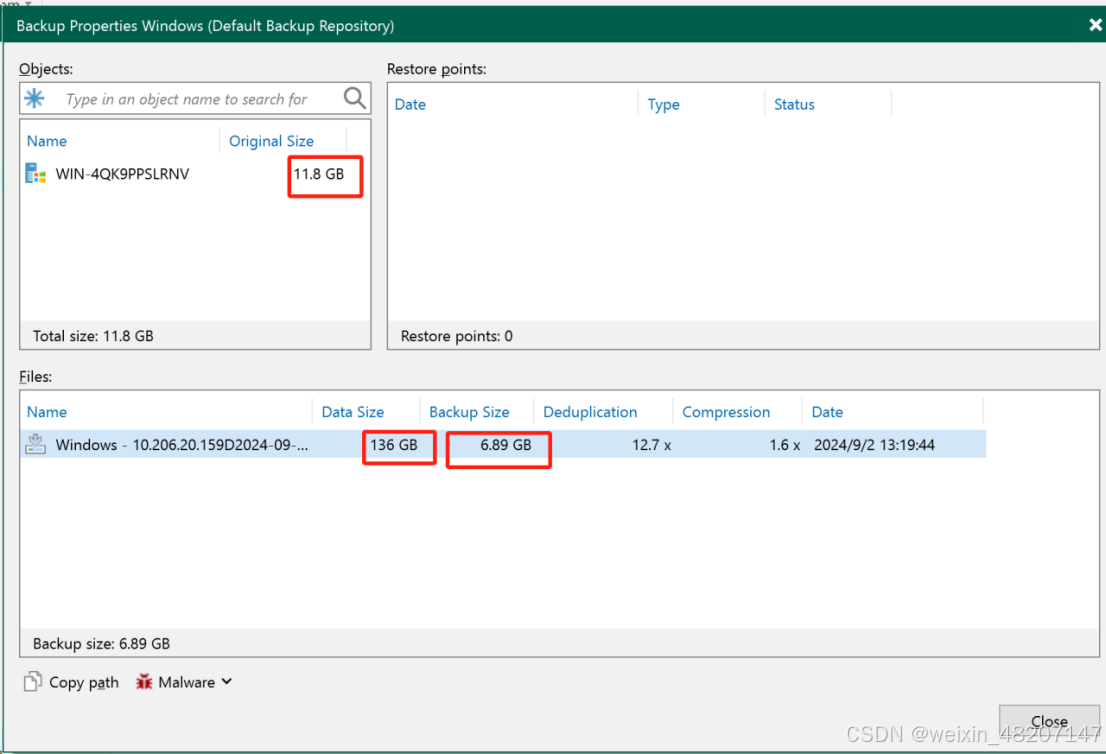Click the 12.7 x deduplication value
1106x754 pixels.
coord(652,445)
